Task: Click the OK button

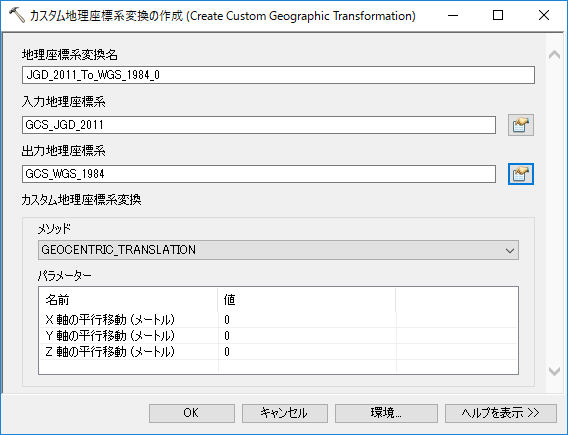Action: [x=192, y=413]
